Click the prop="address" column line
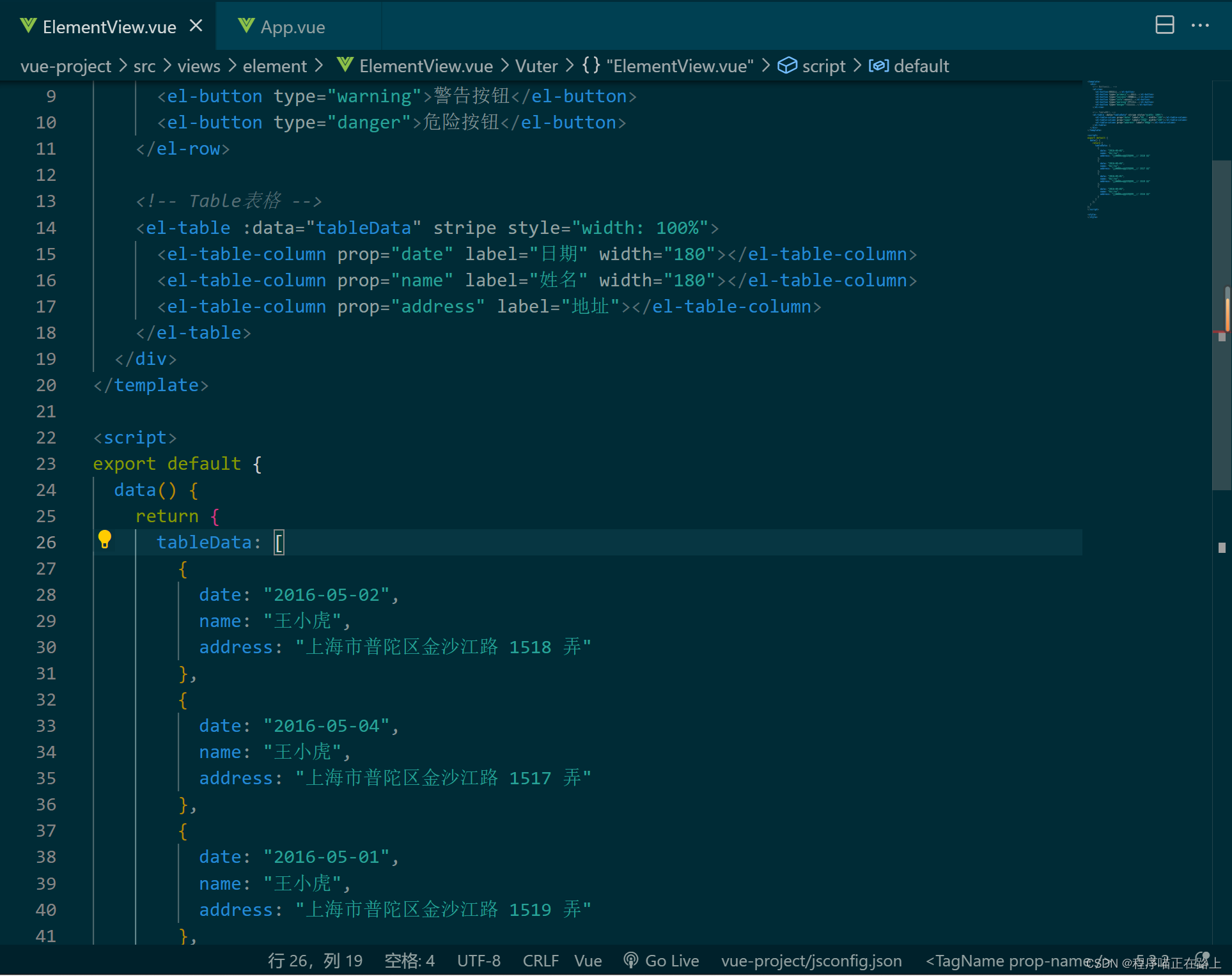 (x=489, y=306)
